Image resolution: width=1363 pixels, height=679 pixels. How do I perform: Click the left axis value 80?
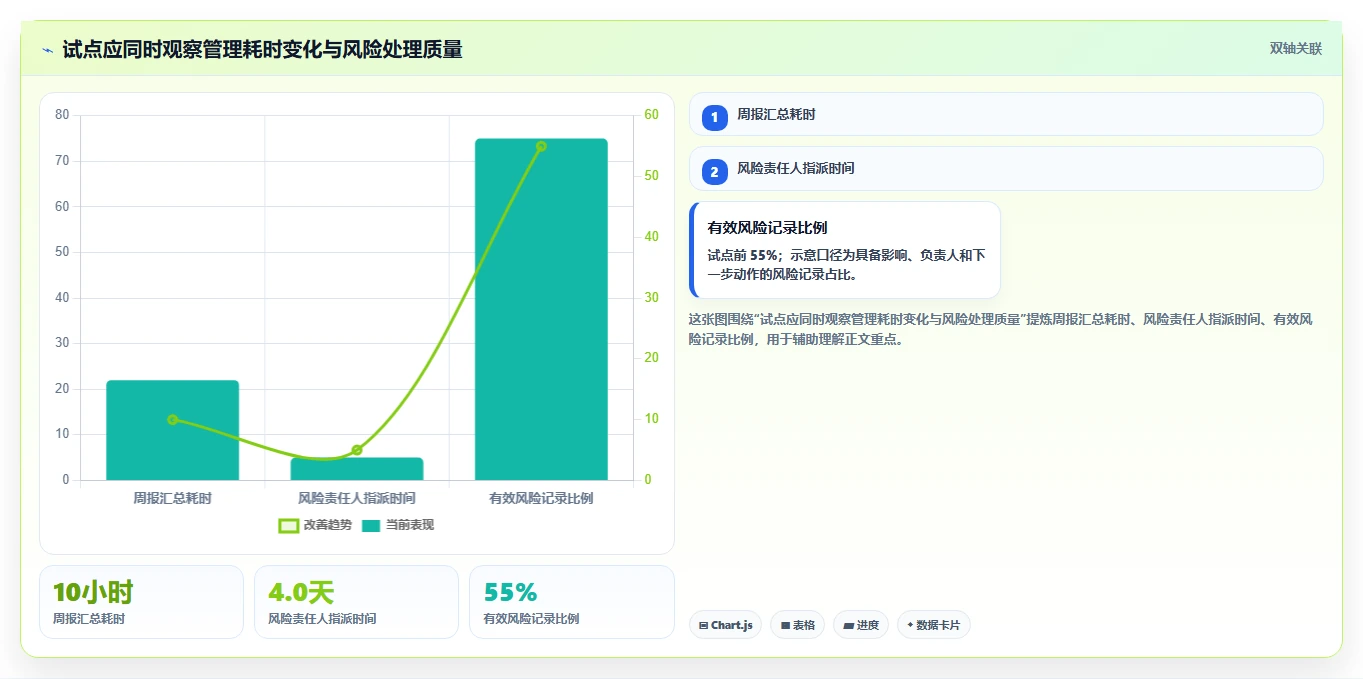tap(62, 114)
